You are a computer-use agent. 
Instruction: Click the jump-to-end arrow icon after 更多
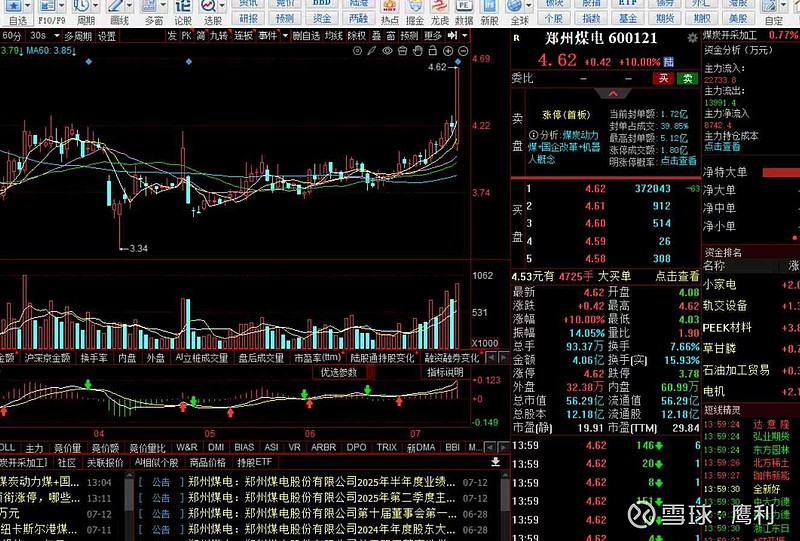452,36
